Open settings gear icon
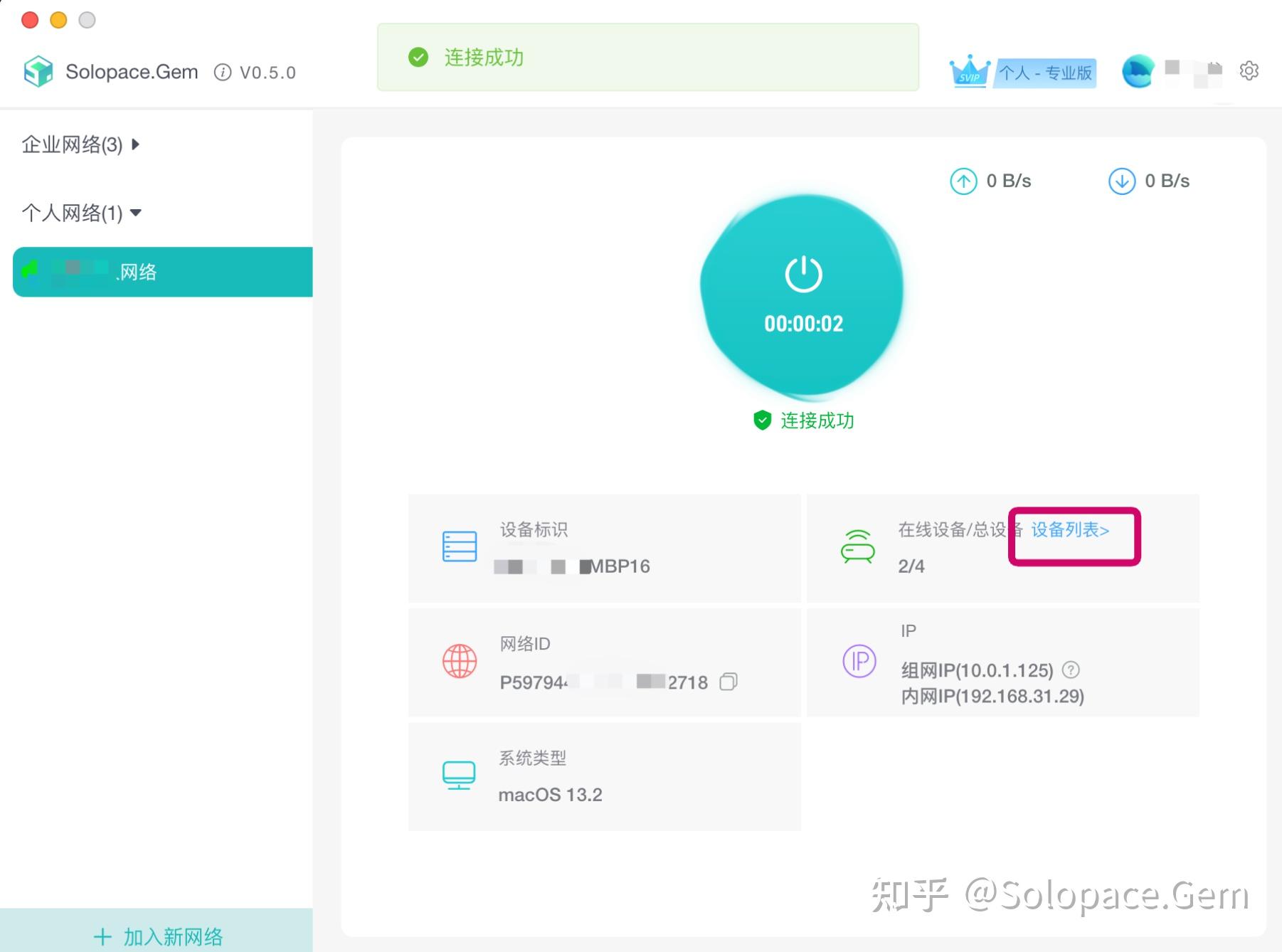 (1249, 70)
